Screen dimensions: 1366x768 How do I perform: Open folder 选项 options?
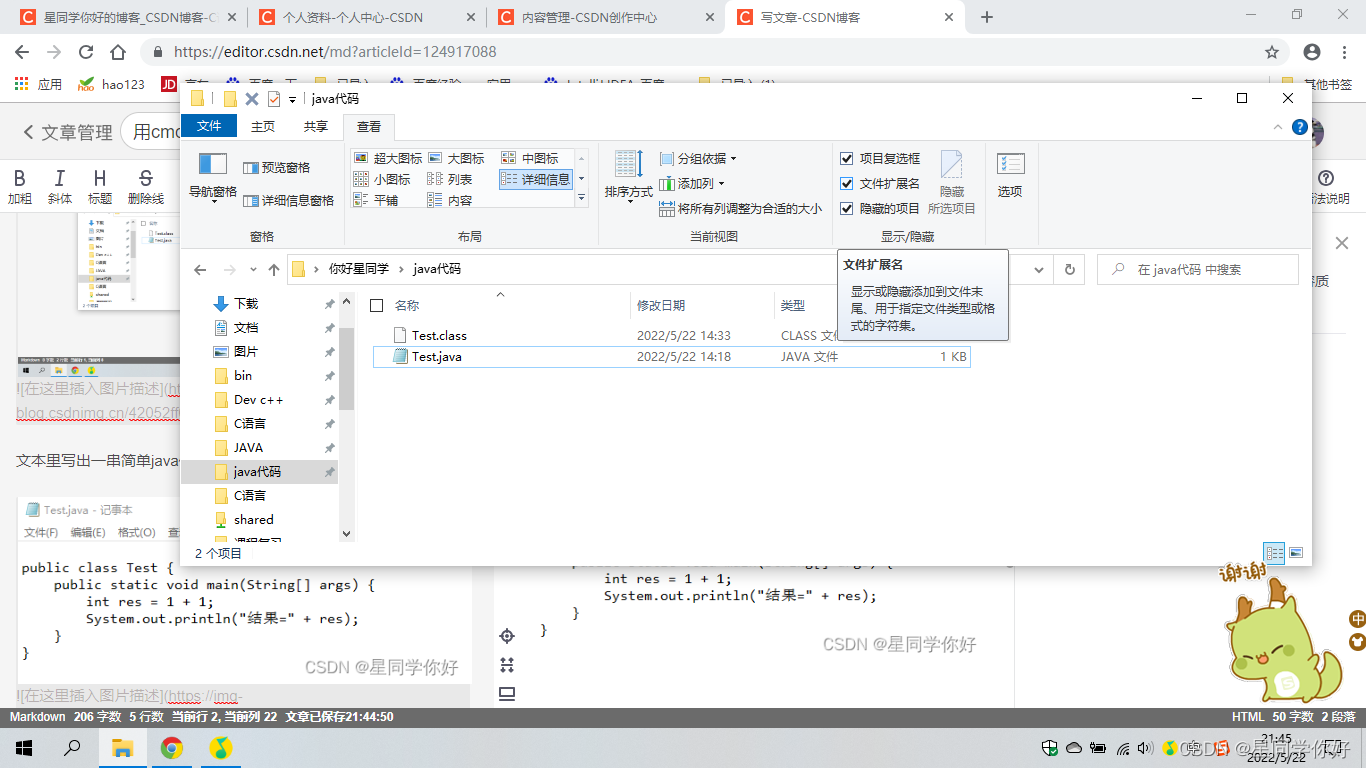[1010, 176]
